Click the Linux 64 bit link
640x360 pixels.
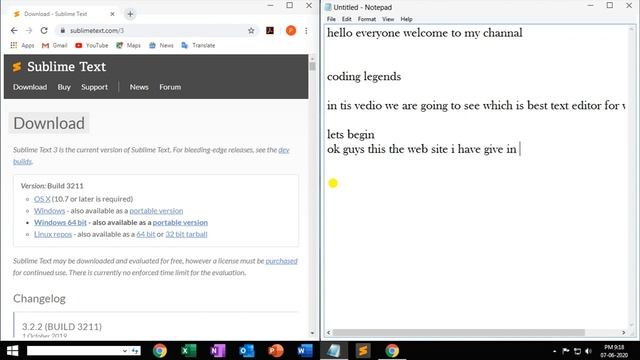pyautogui.click(x=146, y=234)
